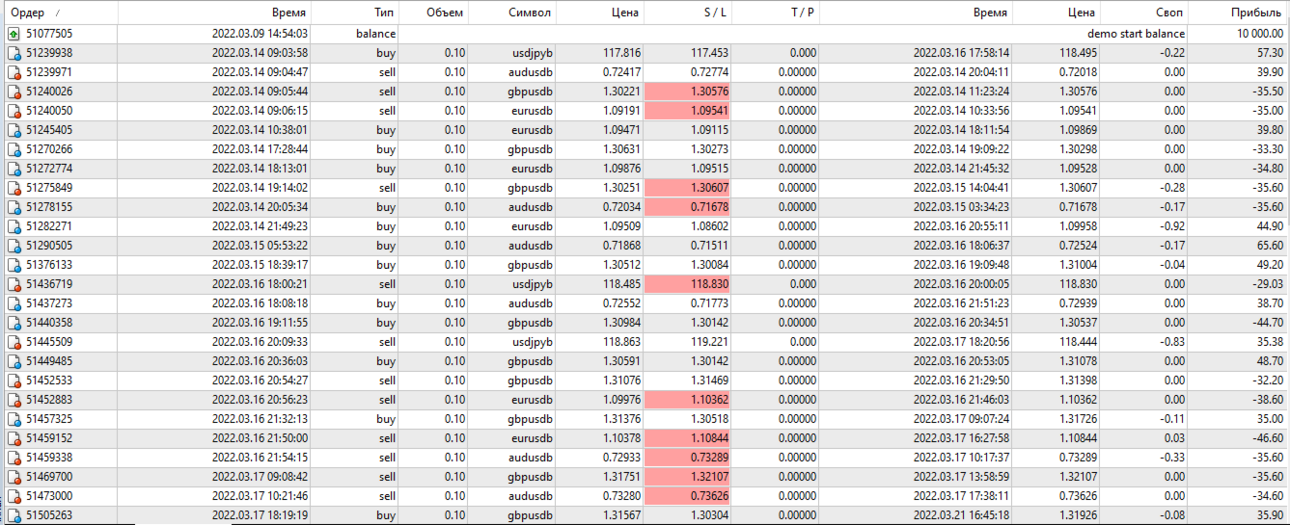Click the highlighted S/L cell 118.830
This screenshot has height=525, width=1290.
[x=688, y=284]
